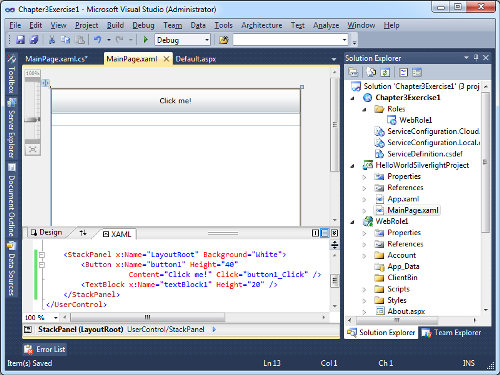
Task: Click the fit-to-view icon below zoom slider
Action: [x=33, y=149]
